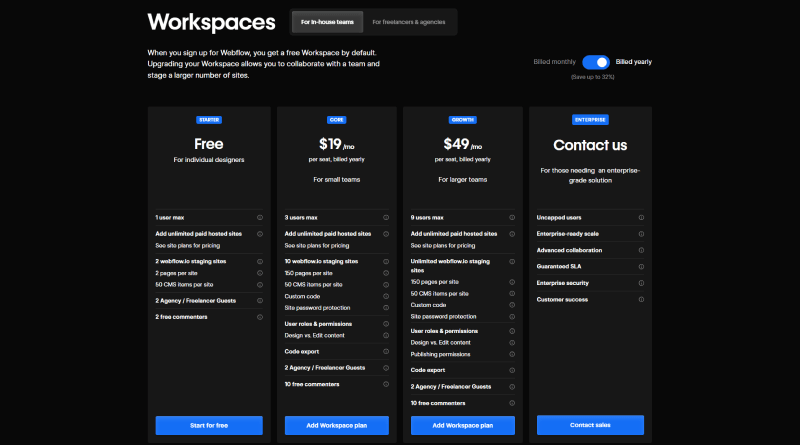Screen dimensions: 800x445
Task: Click Starter's See site plans for pricing text
Action: tap(188, 245)
